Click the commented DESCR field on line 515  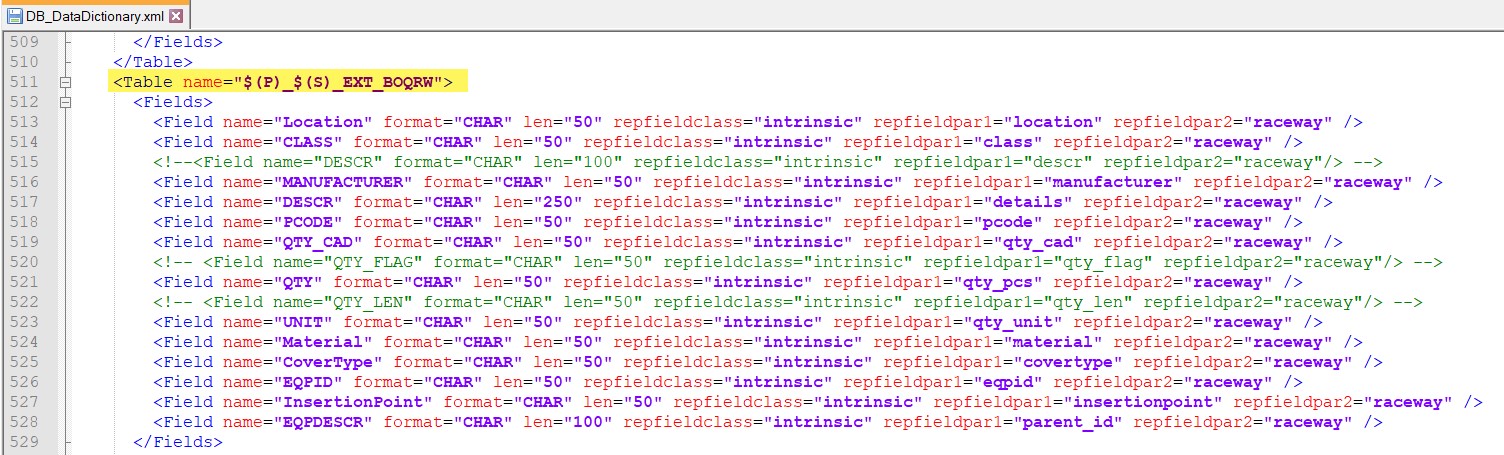pyautogui.click(x=768, y=162)
